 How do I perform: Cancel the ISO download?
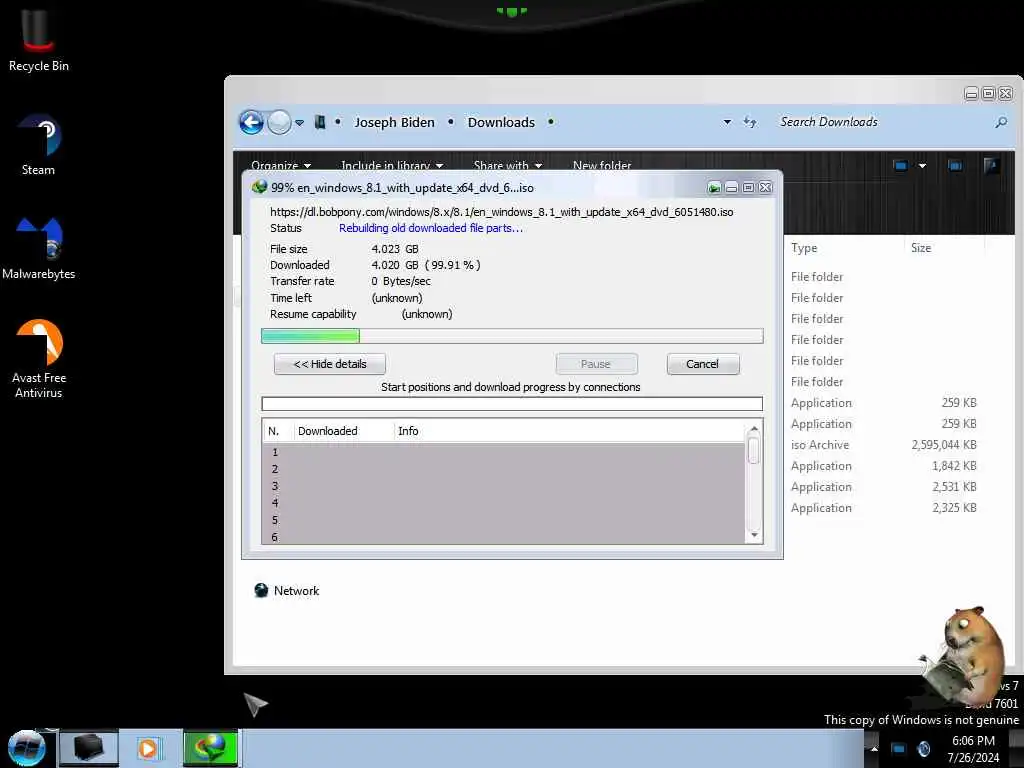[703, 364]
